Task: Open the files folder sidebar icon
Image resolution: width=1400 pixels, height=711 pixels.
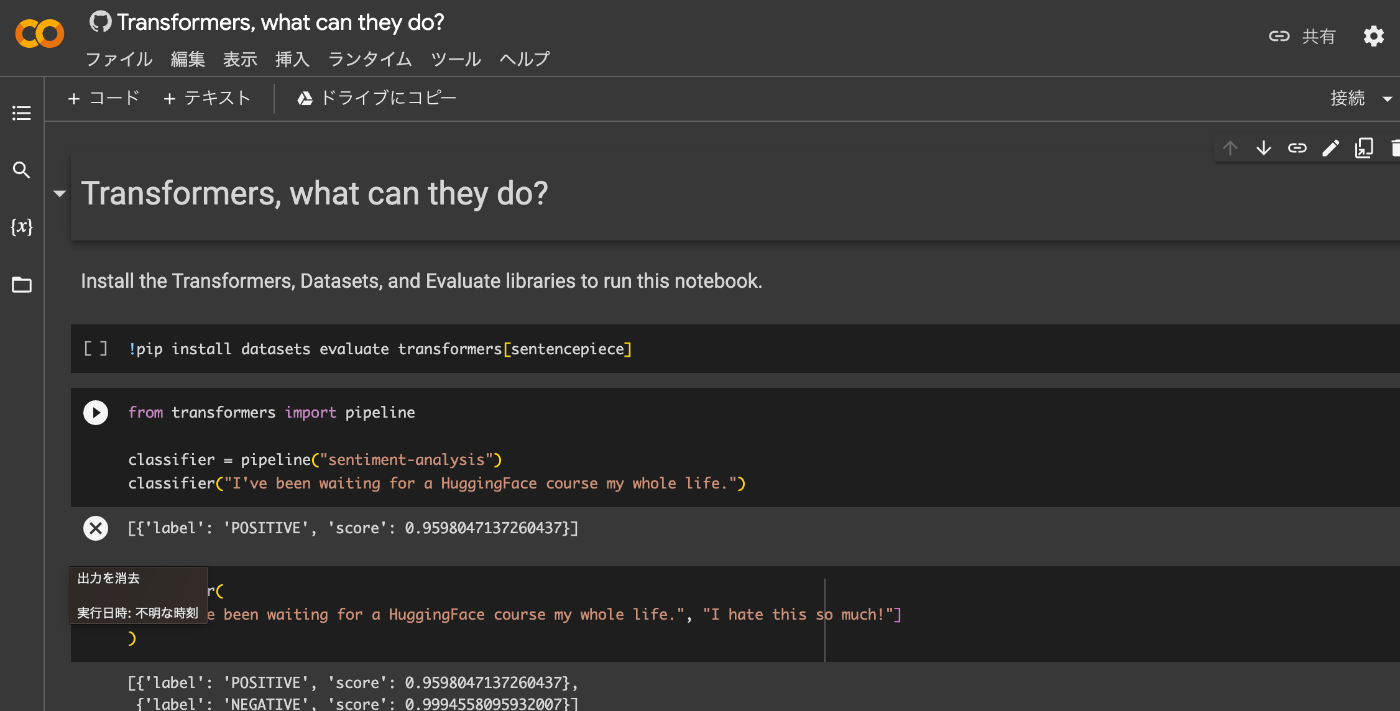Action: [x=21, y=285]
